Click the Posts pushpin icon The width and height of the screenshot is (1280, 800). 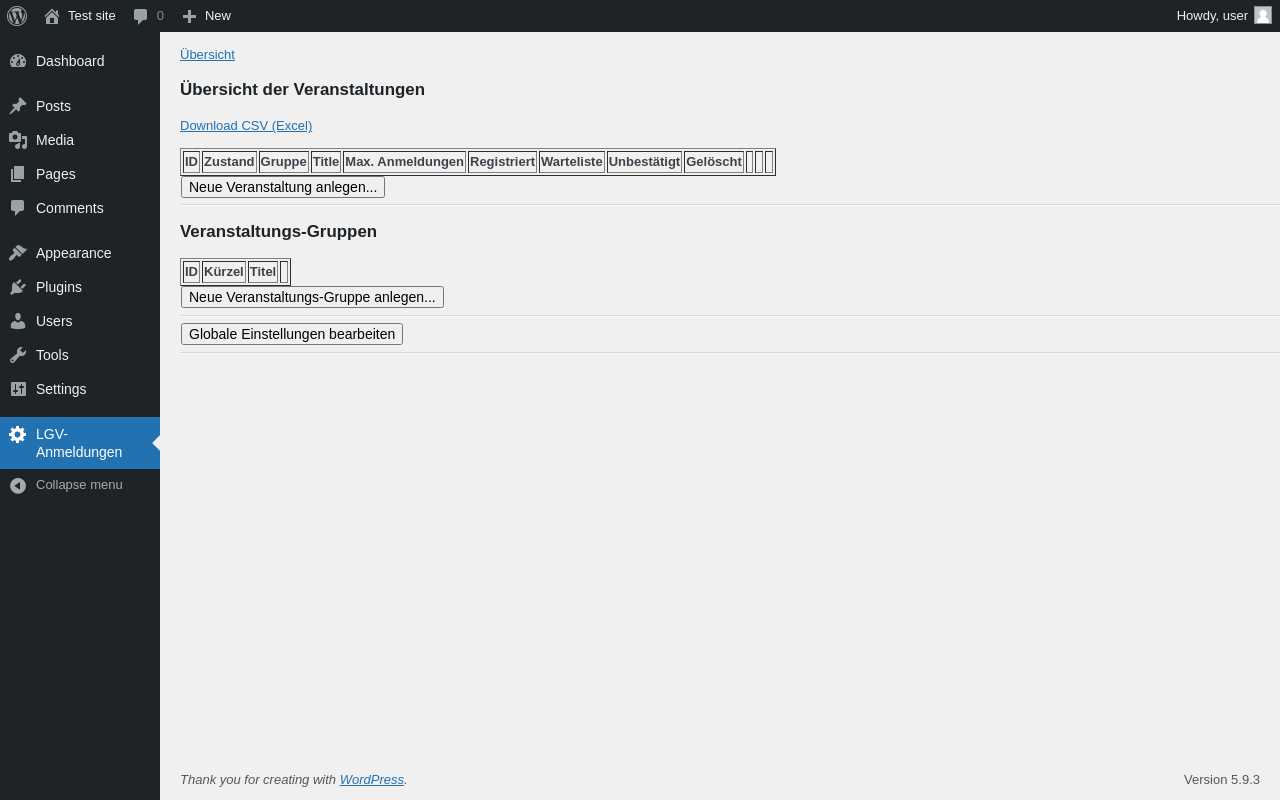coord(18,106)
